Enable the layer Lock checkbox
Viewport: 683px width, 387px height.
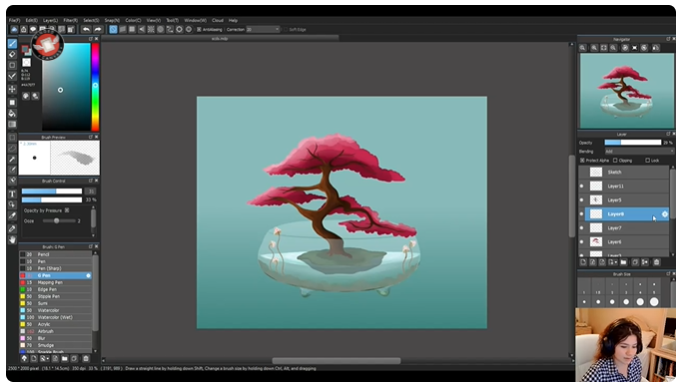pyautogui.click(x=647, y=160)
